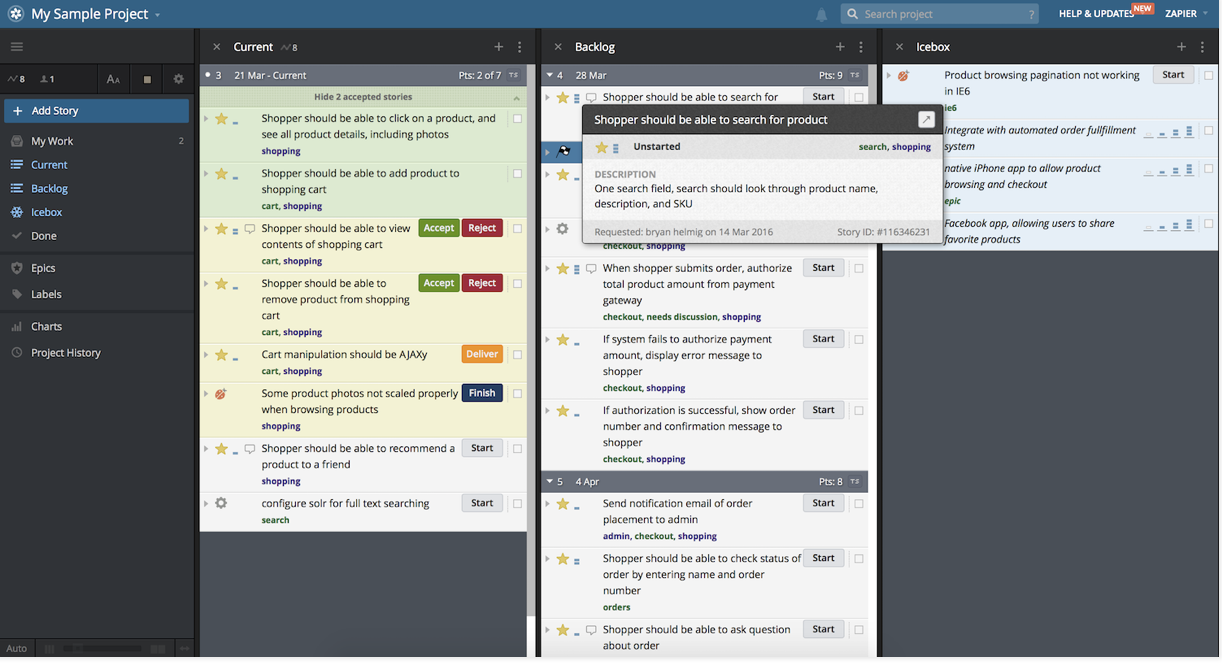Viewport: 1222px width, 664px height.
Task: Close the Current panel with the X icon
Action: click(217, 47)
